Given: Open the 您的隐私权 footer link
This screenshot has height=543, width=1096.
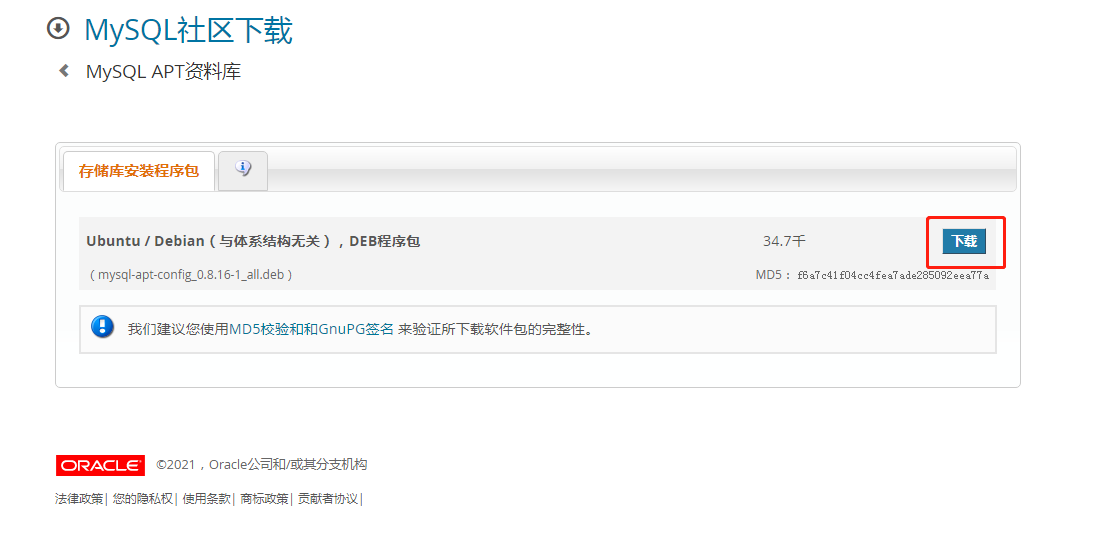Looking at the screenshot, I should pos(143,499).
